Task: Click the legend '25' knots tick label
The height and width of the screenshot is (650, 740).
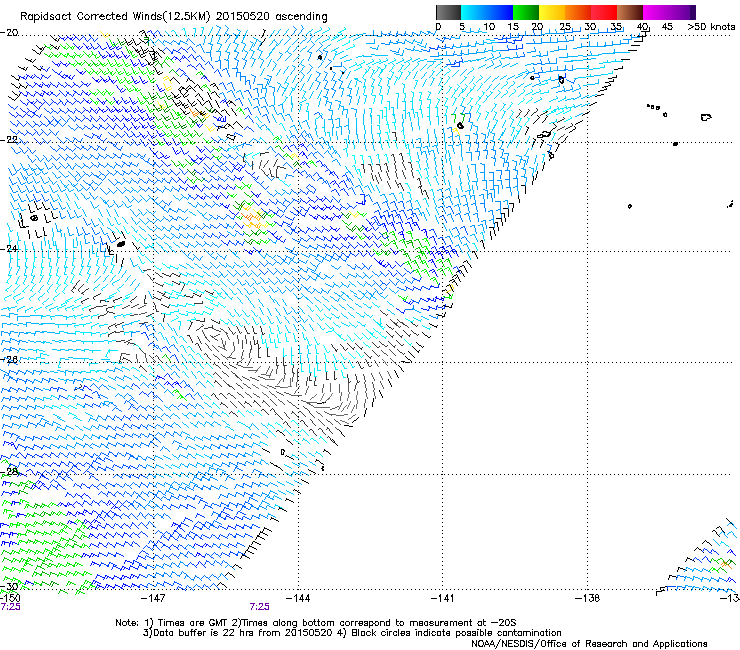Action: coord(565,27)
